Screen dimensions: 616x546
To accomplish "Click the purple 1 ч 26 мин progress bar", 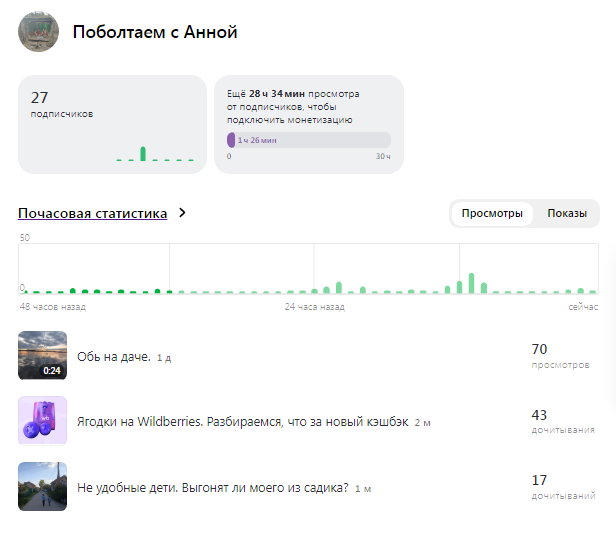I will tap(309, 140).
